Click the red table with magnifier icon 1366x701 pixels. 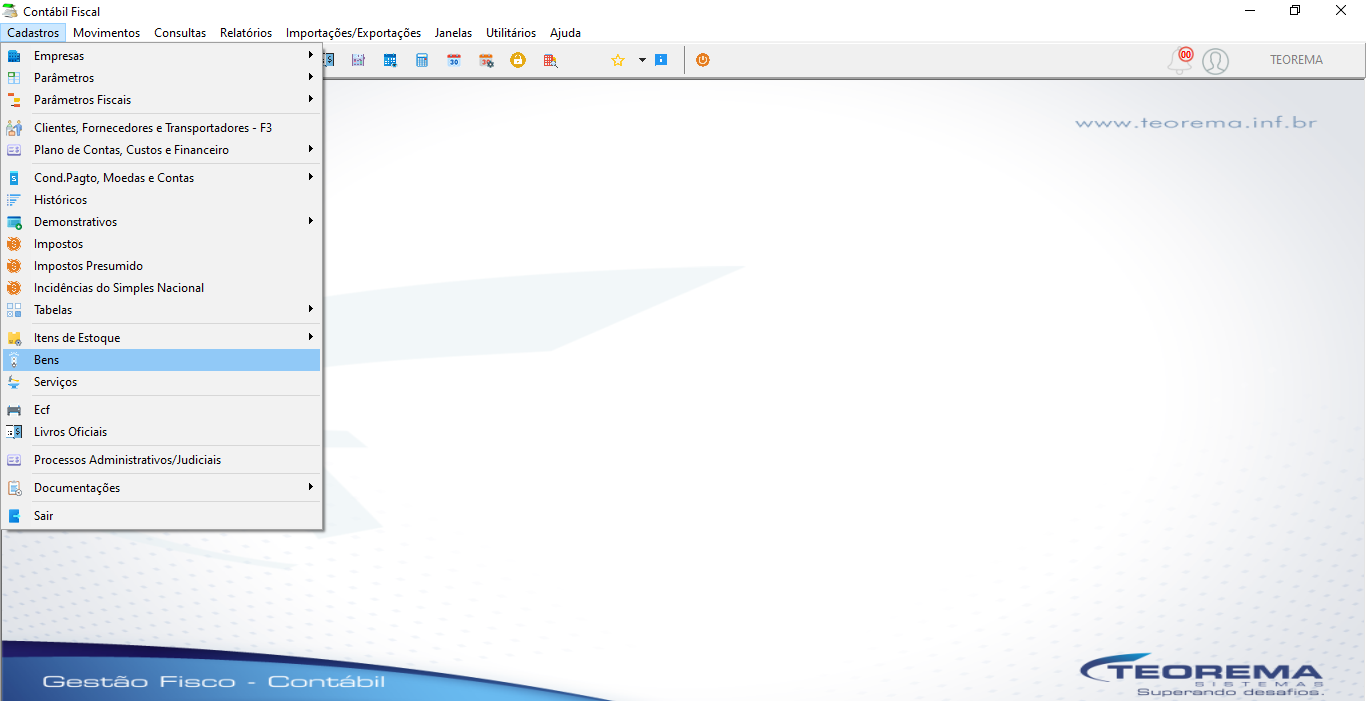[550, 60]
